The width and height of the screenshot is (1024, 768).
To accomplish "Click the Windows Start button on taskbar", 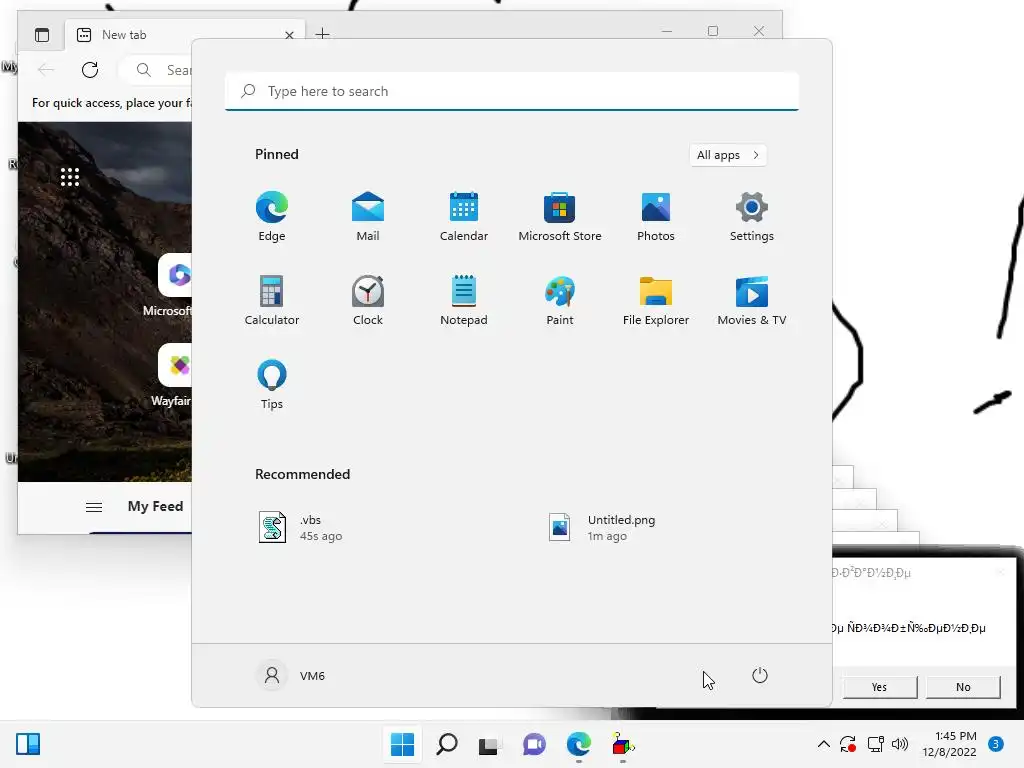I will (402, 744).
